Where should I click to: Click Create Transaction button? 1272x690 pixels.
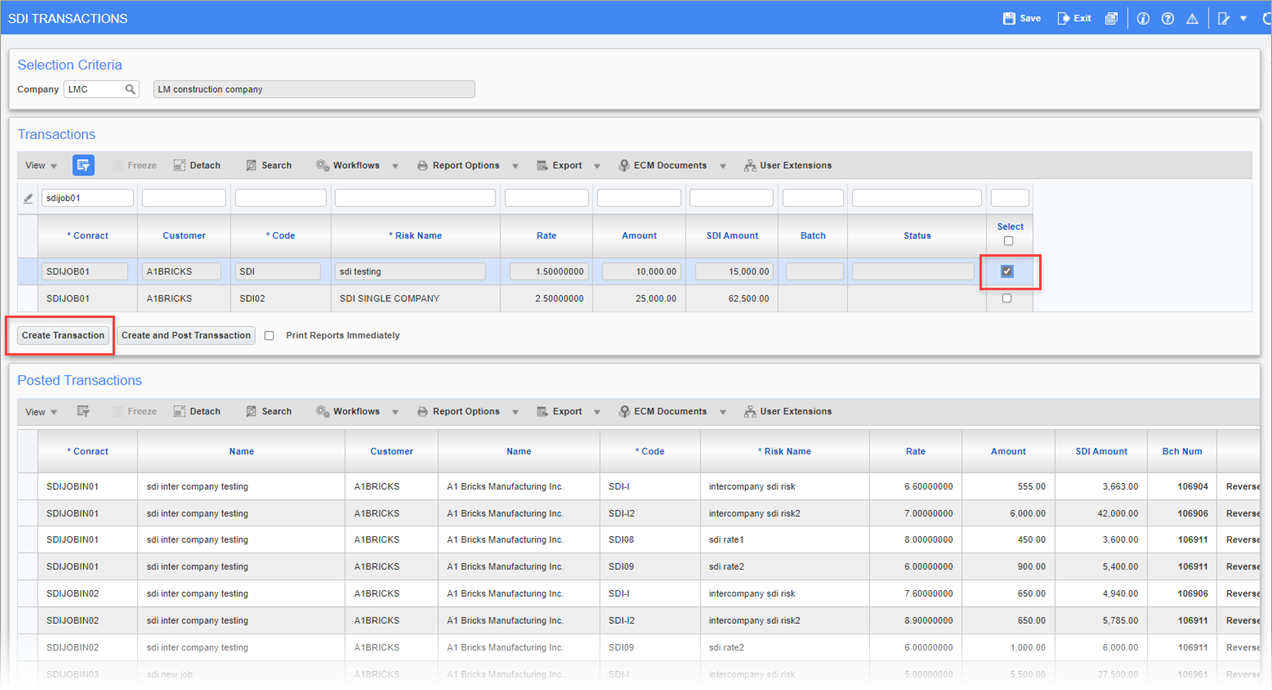[x=63, y=335]
